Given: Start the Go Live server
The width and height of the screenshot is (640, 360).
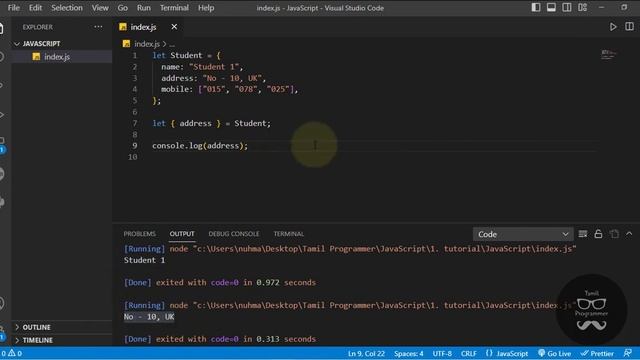Looking at the screenshot, I should [x=555, y=354].
